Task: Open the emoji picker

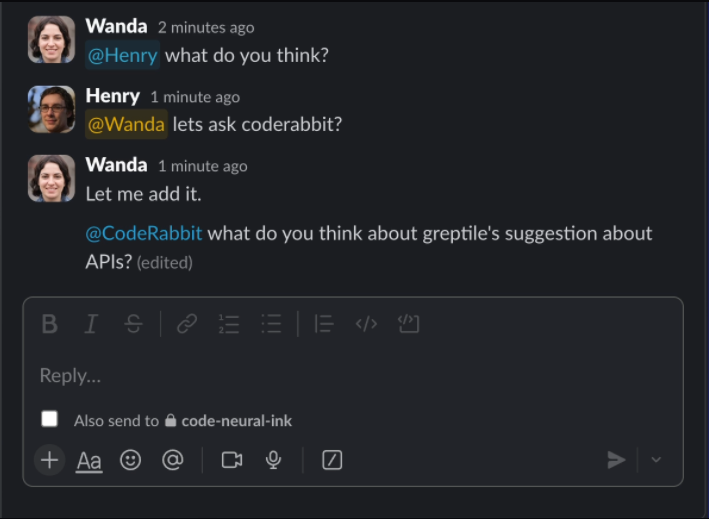Action: tap(130, 460)
